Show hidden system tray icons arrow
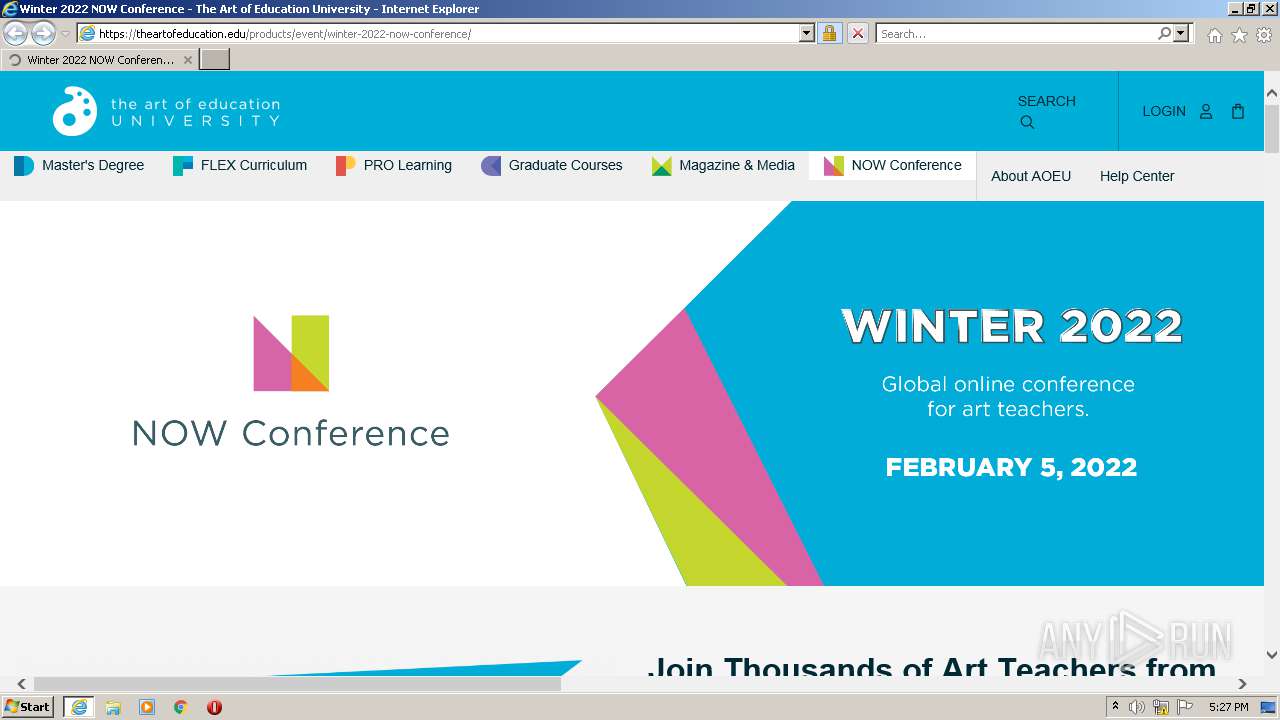 (x=1116, y=707)
